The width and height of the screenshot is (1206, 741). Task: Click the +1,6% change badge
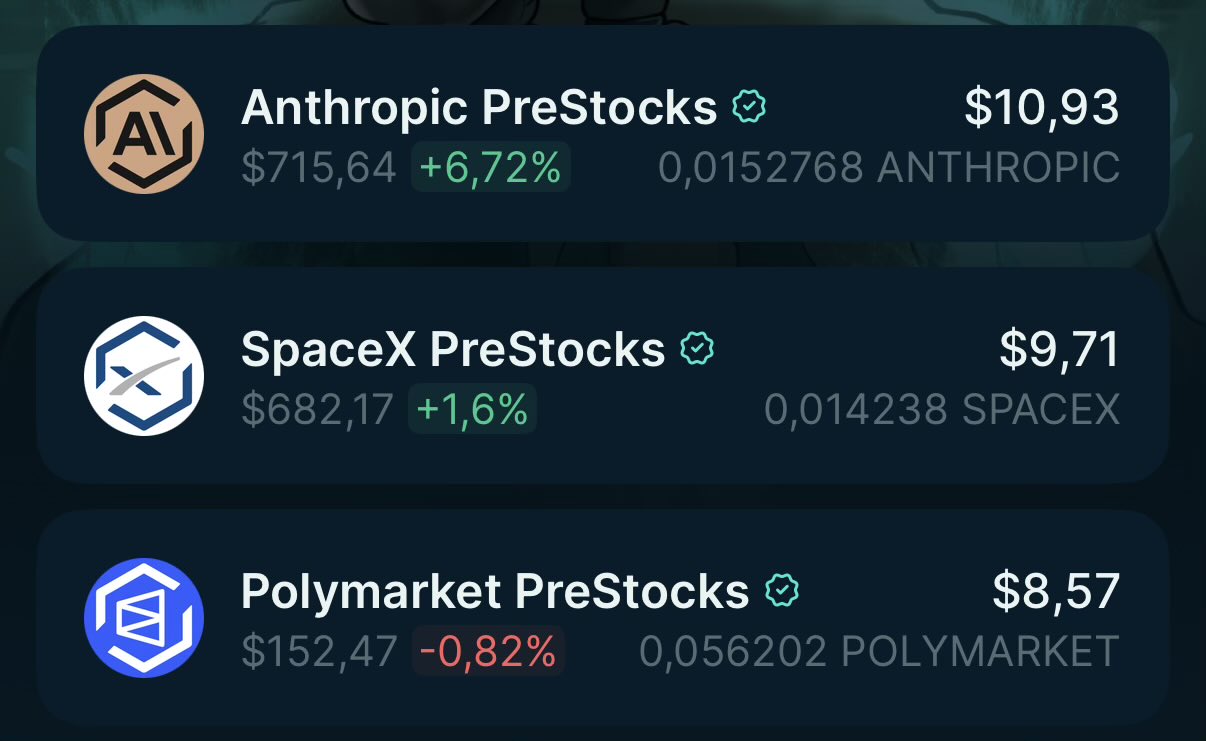point(472,410)
